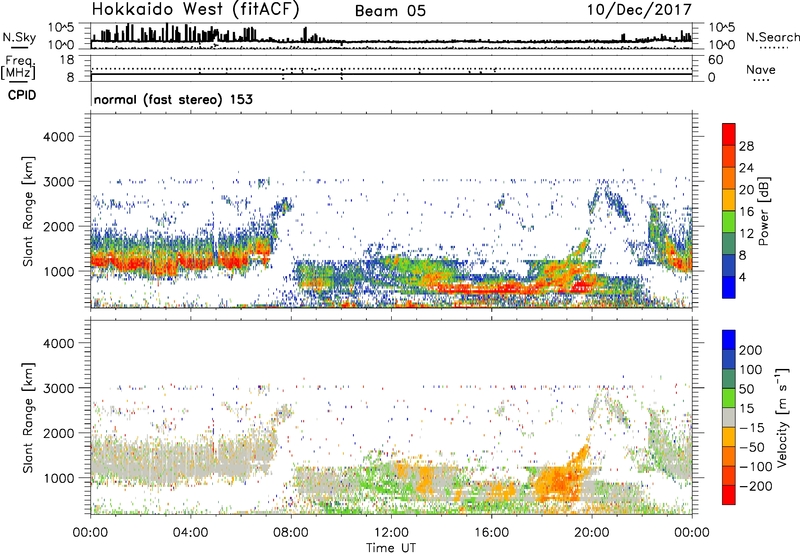Click the 'normal (fast stereo) 153' text
The image size is (800, 554).
(173, 99)
